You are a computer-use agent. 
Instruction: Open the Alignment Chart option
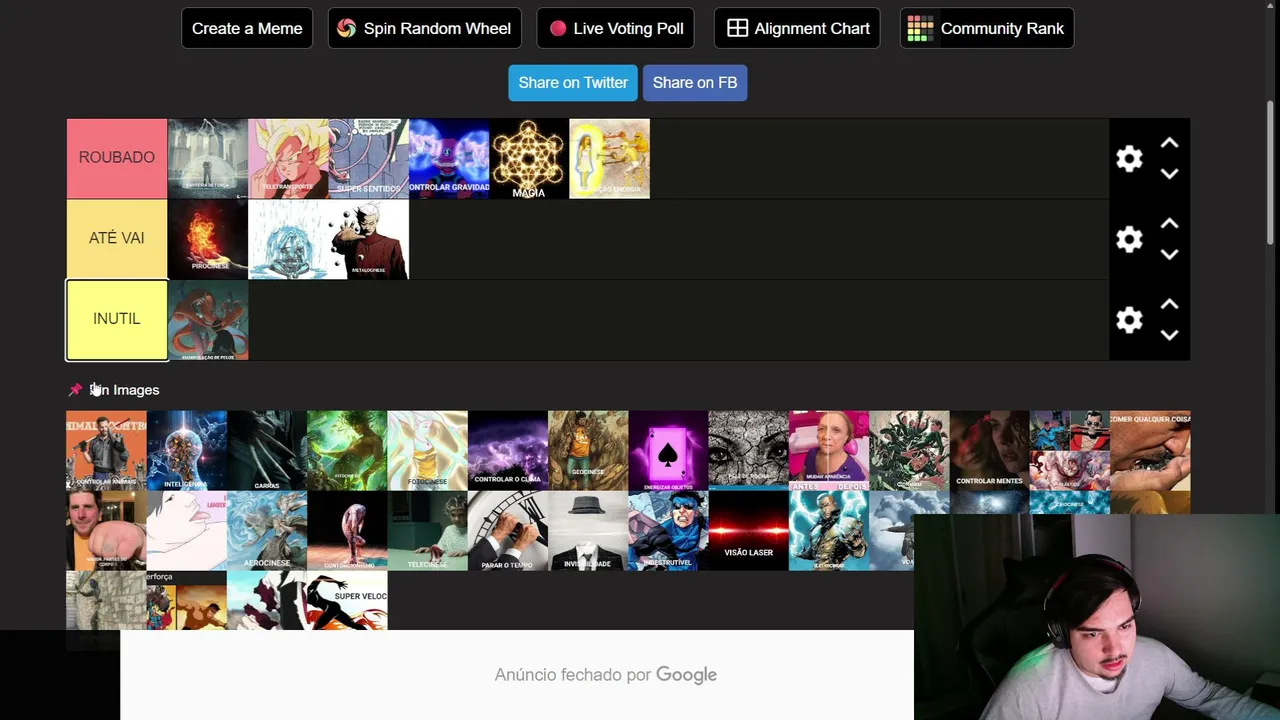point(797,28)
